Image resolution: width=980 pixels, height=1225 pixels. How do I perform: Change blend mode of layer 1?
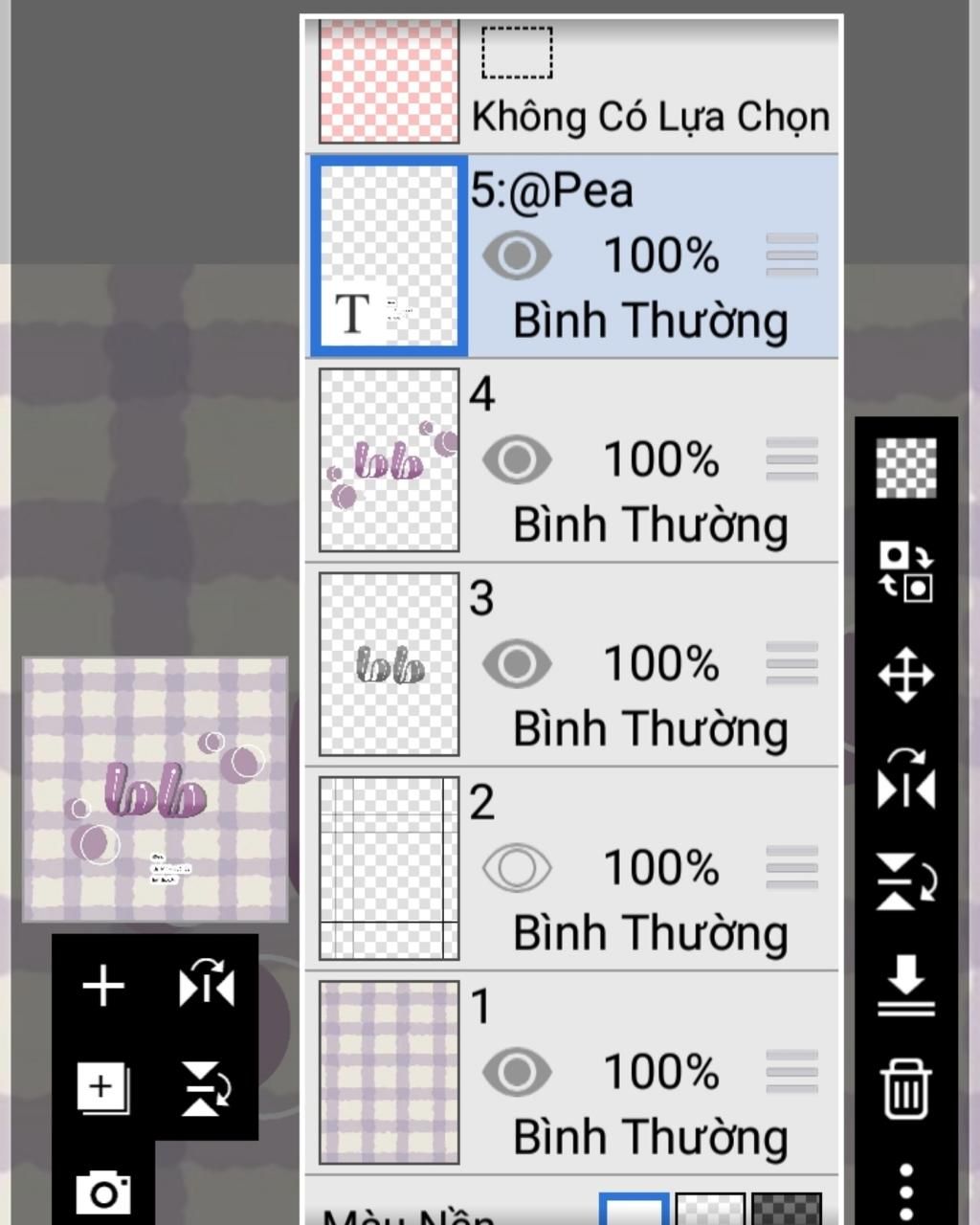(650, 1138)
